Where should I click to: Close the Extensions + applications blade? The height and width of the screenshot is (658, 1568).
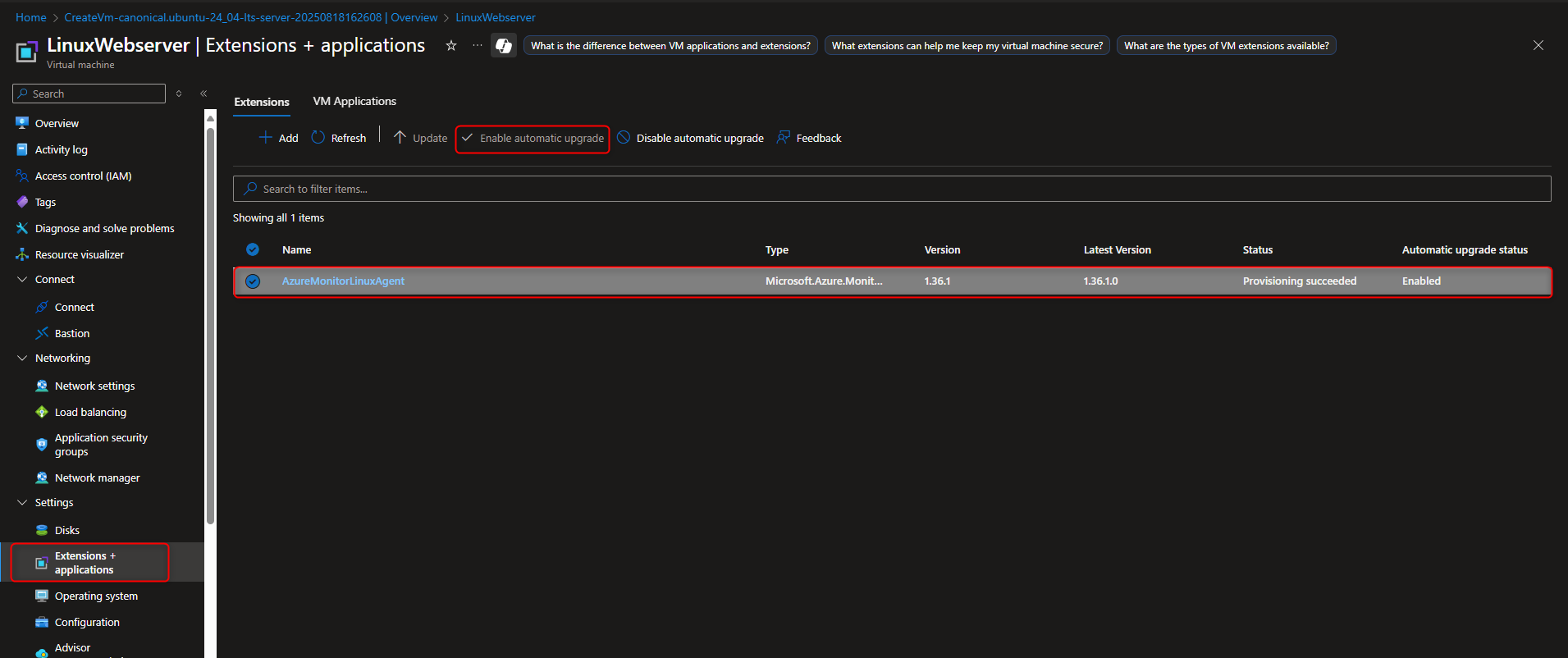click(x=1538, y=45)
